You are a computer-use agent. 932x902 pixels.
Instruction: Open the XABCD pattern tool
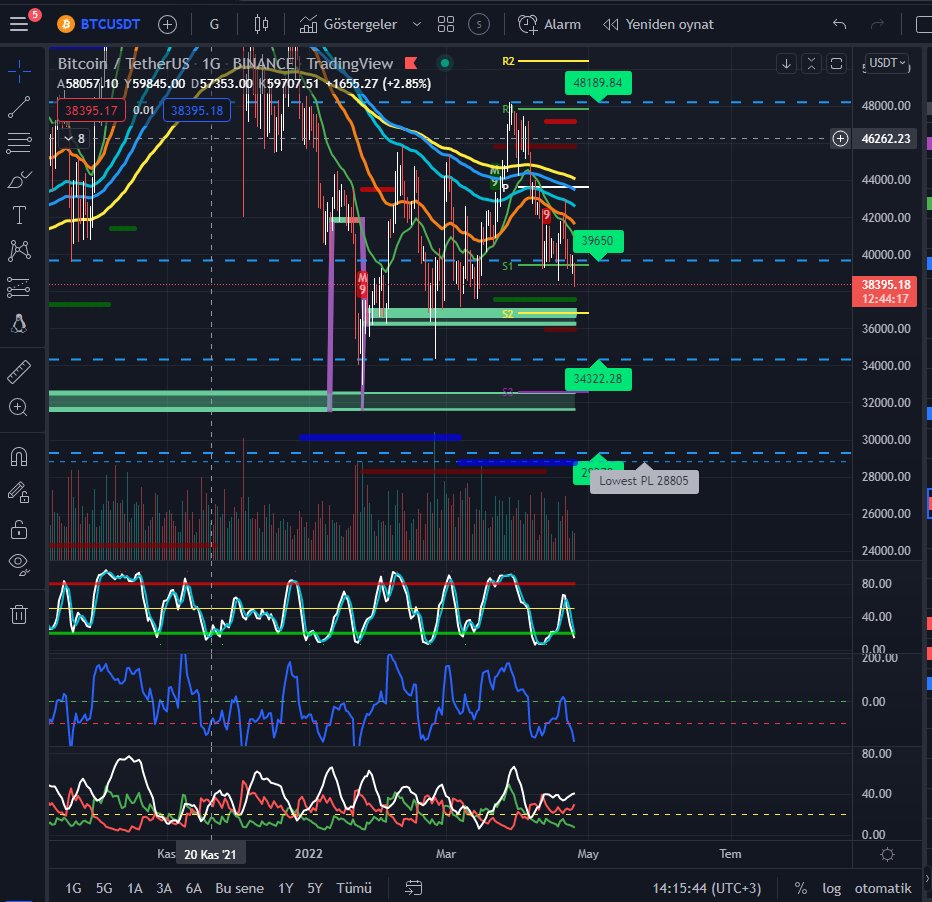[19, 251]
